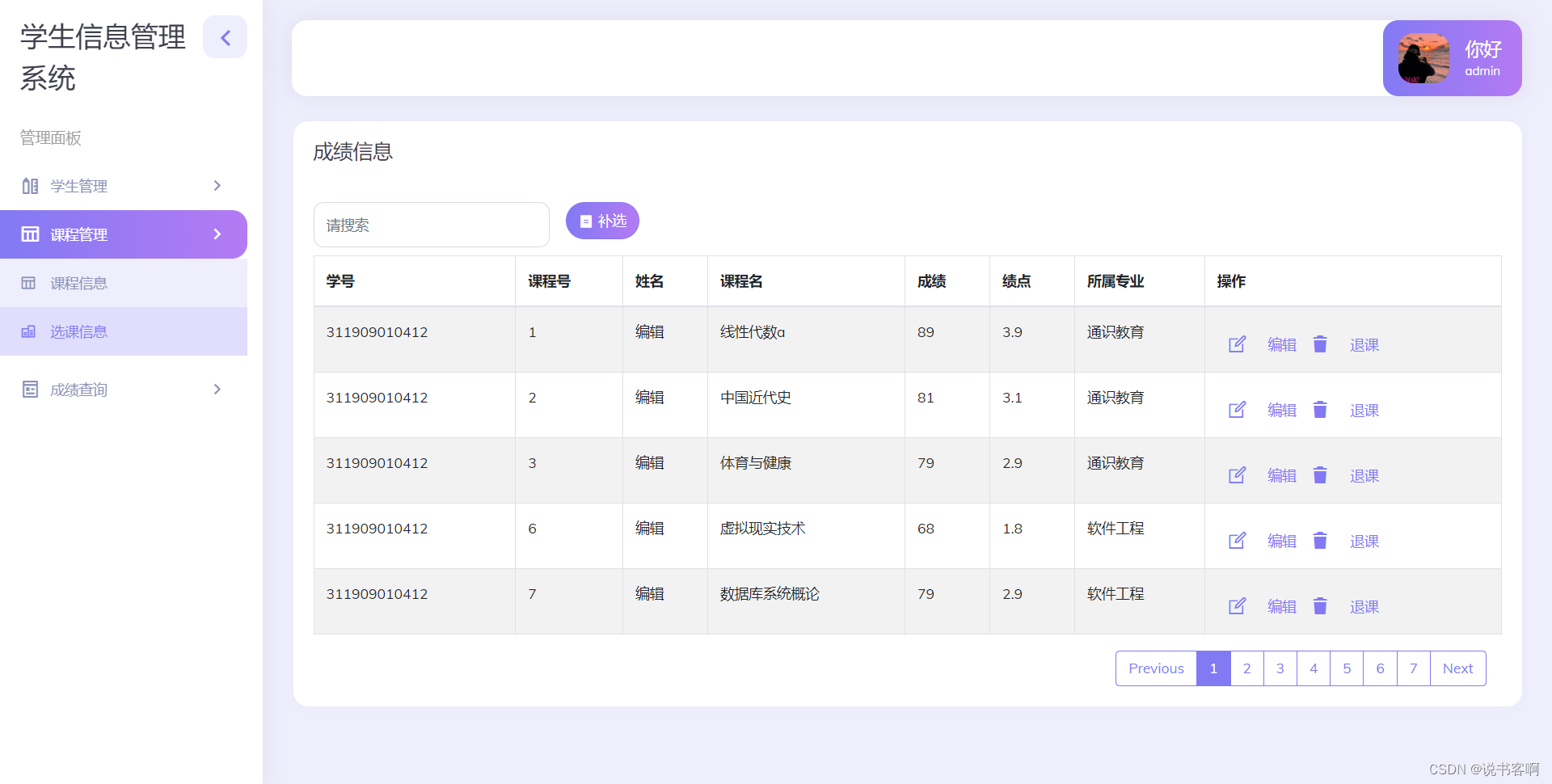The image size is (1552, 784).
Task: Collapse the sidebar with the back arrow button
Action: 225,37
